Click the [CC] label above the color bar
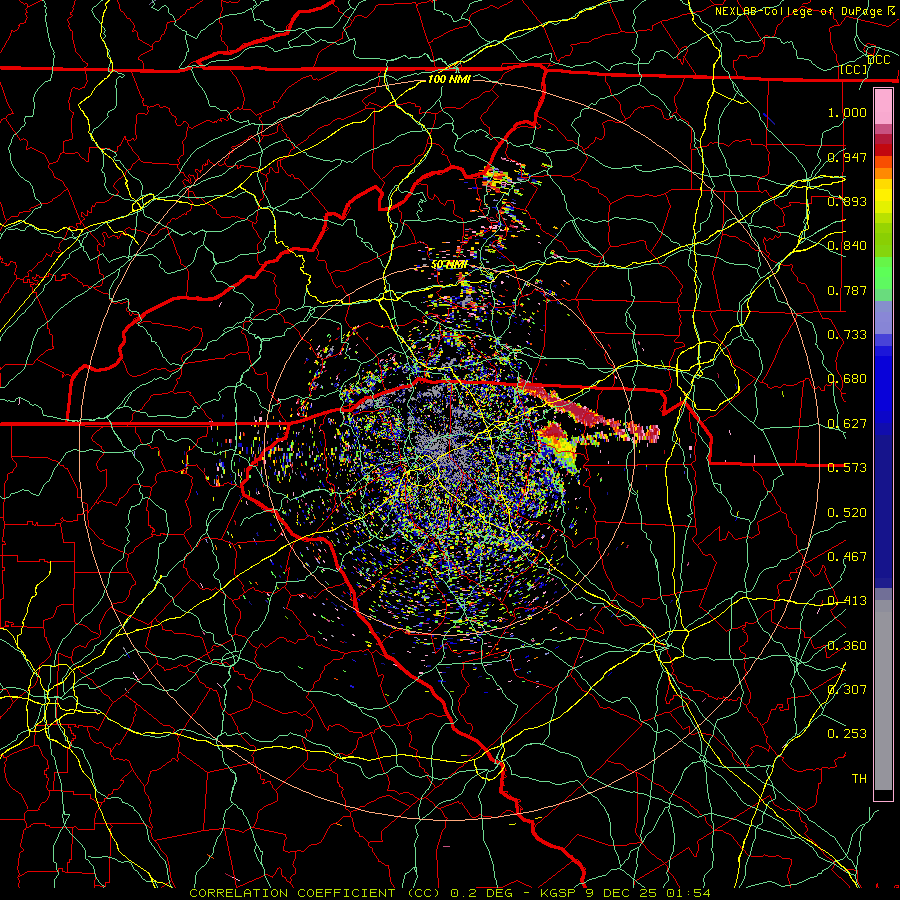Viewport: 900px width, 900px height. 854,69
